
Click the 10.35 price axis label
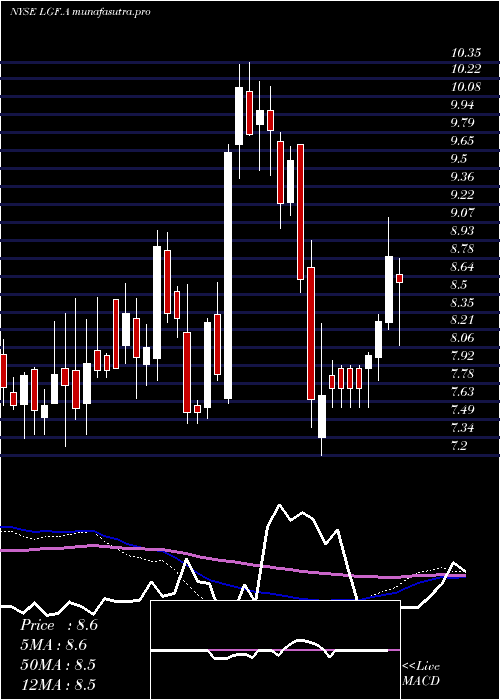(x=466, y=54)
